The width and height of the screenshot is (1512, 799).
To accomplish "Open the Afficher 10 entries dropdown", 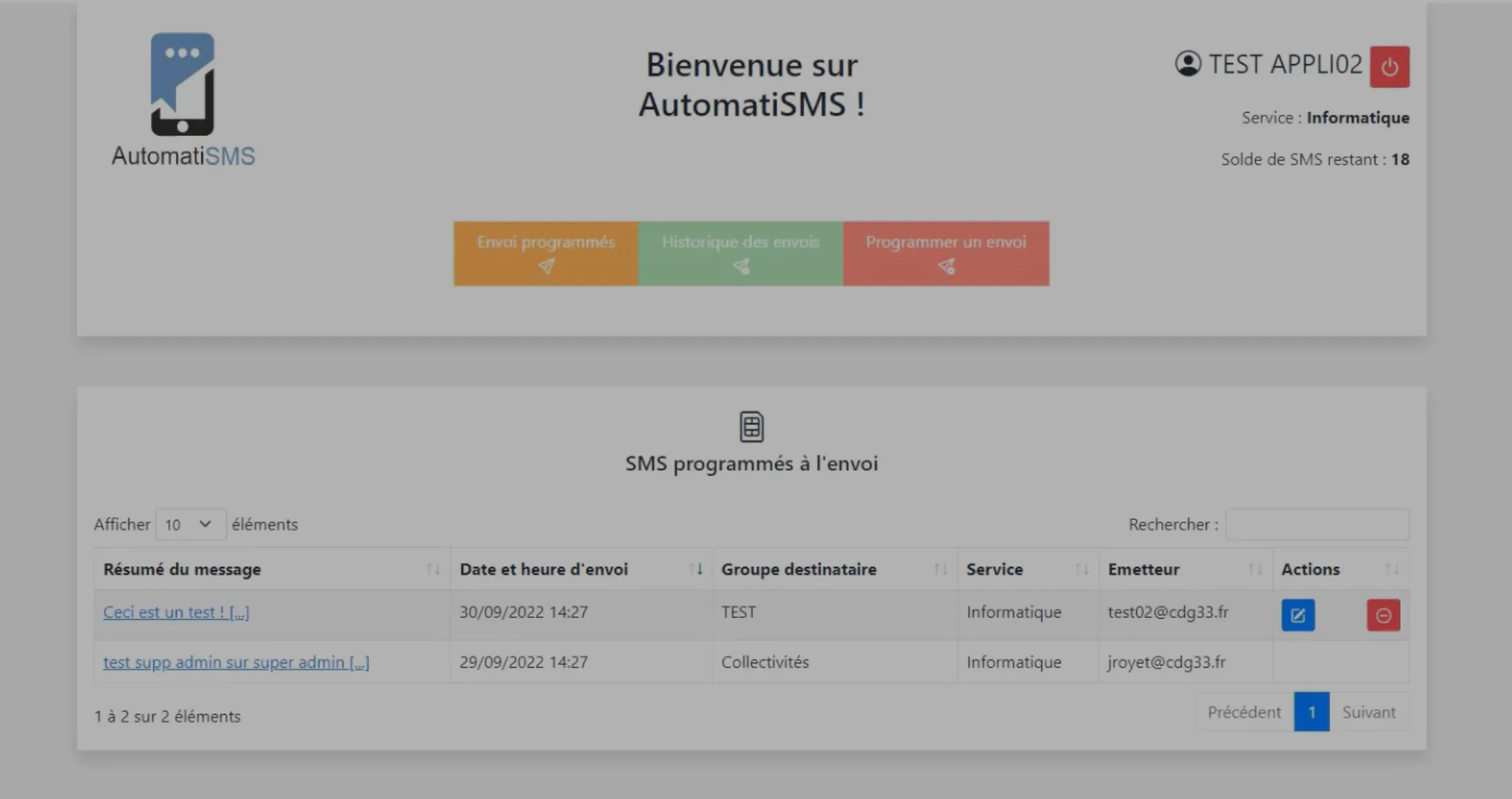I will (x=191, y=525).
